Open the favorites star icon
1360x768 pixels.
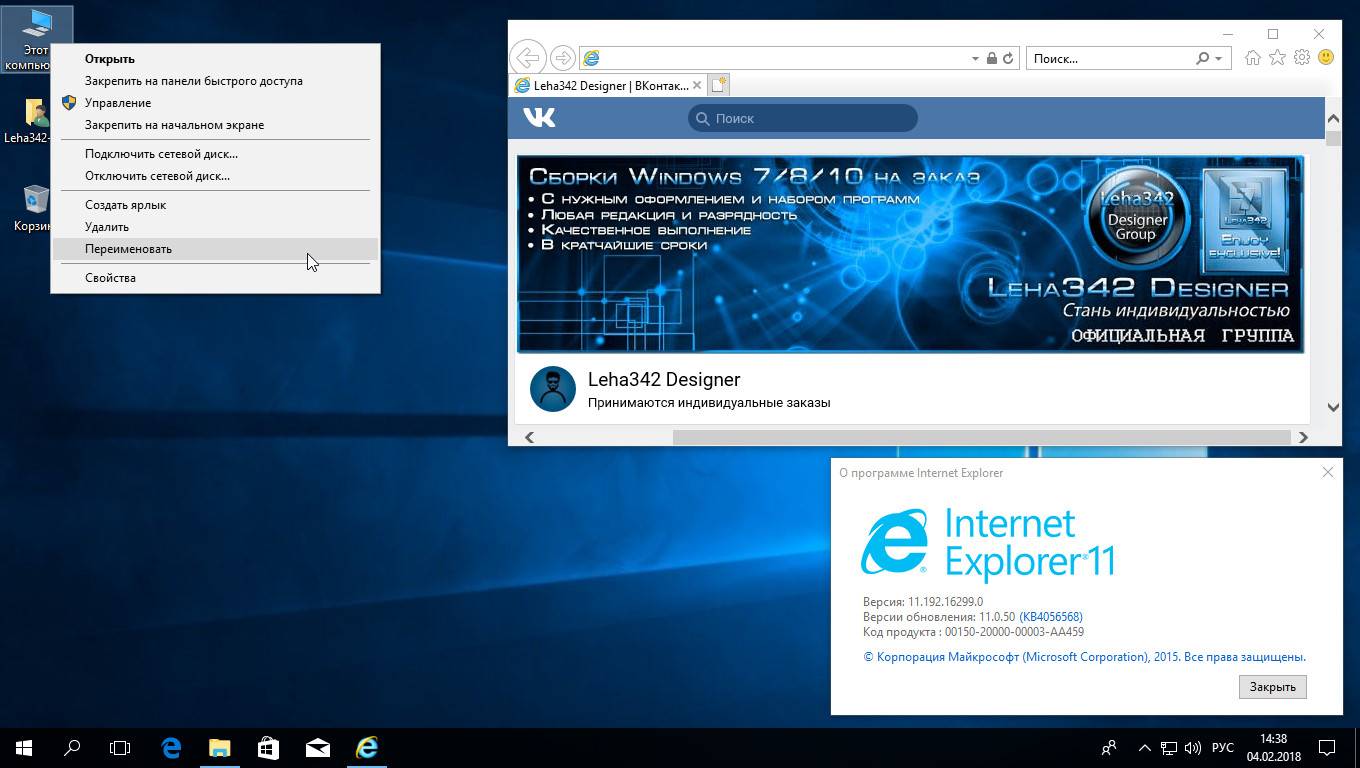1277,58
